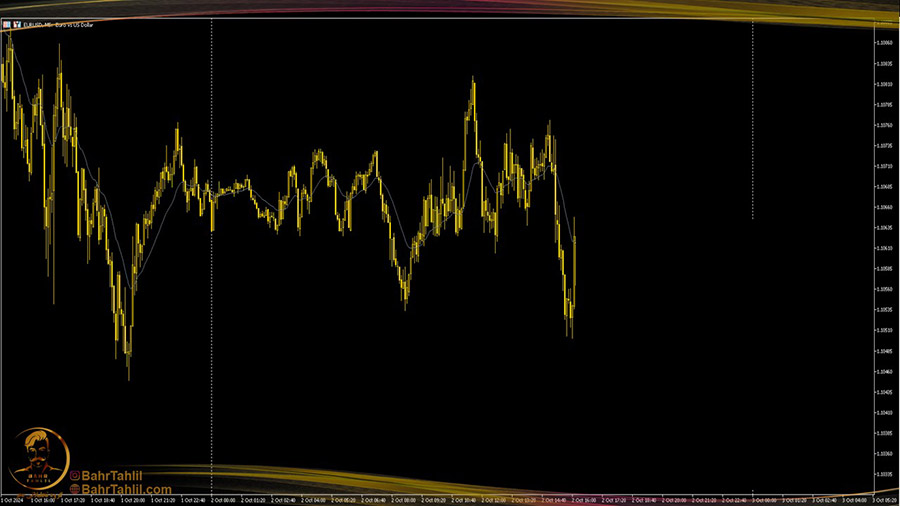
Task: Click the globe icon beside BahrTahlil.com
Action: point(74,489)
